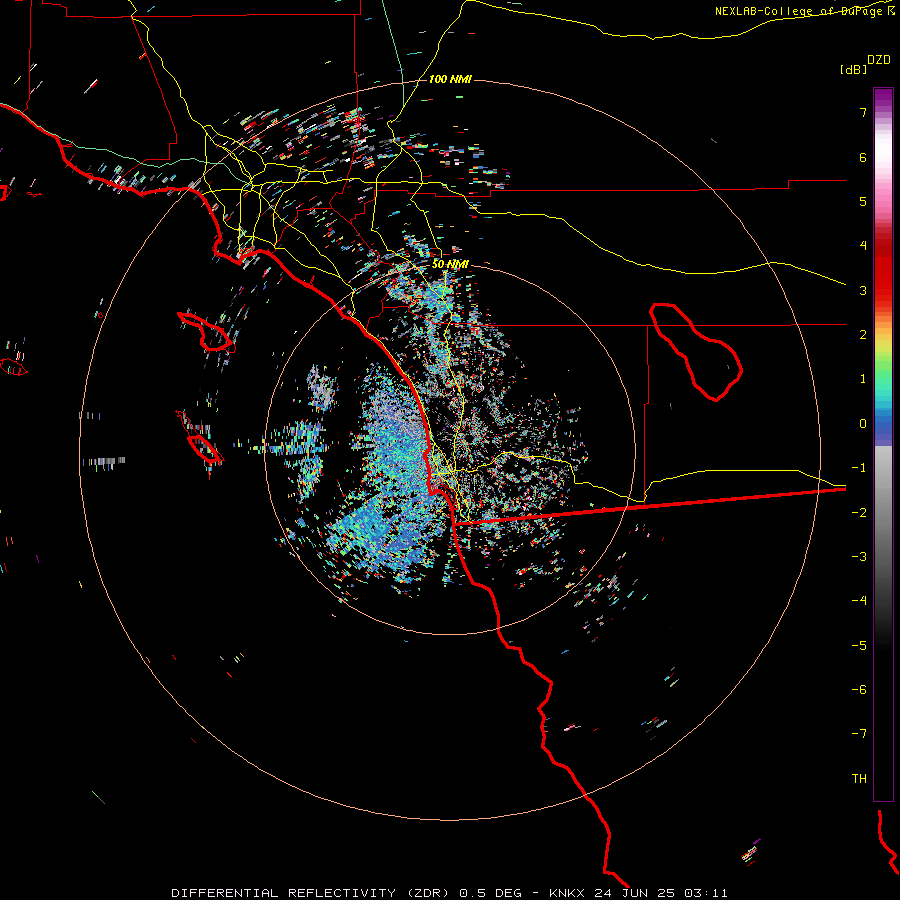This screenshot has width=900, height=900.
Task: Click the 3 value on the color scale
Action: (x=863, y=290)
